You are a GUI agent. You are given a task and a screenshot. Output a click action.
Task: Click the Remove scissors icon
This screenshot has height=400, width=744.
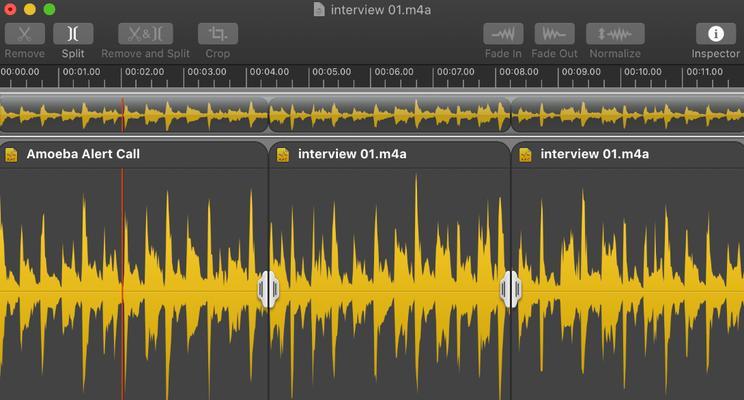[25, 34]
